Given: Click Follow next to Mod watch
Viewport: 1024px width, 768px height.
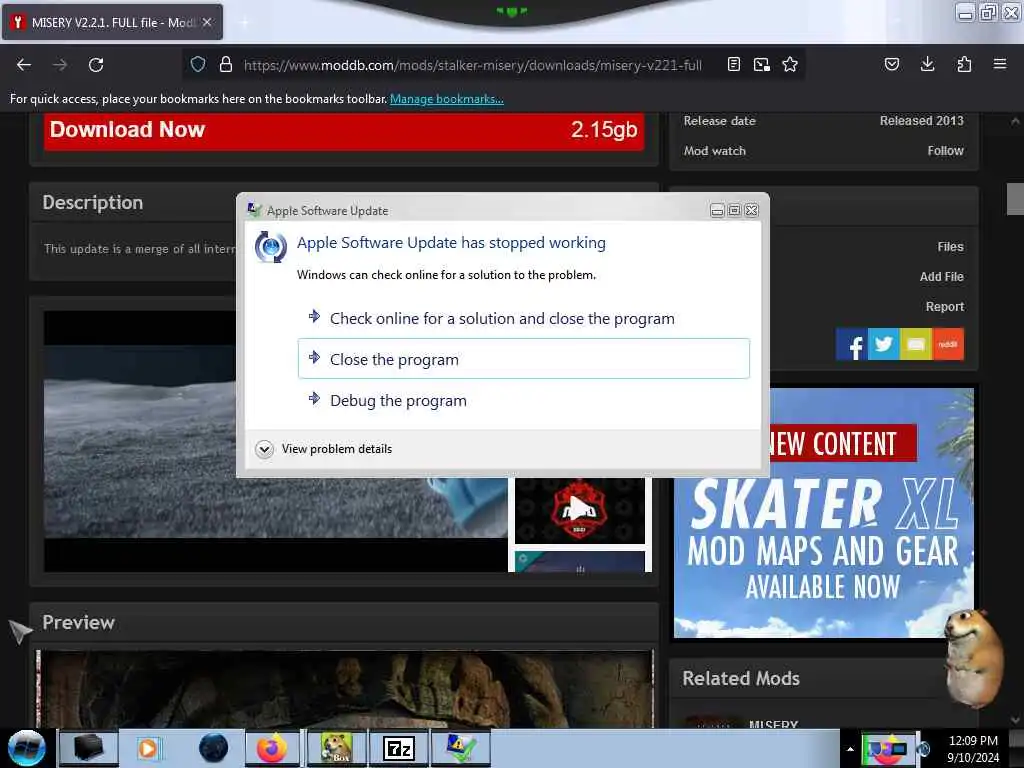Looking at the screenshot, I should (x=945, y=151).
